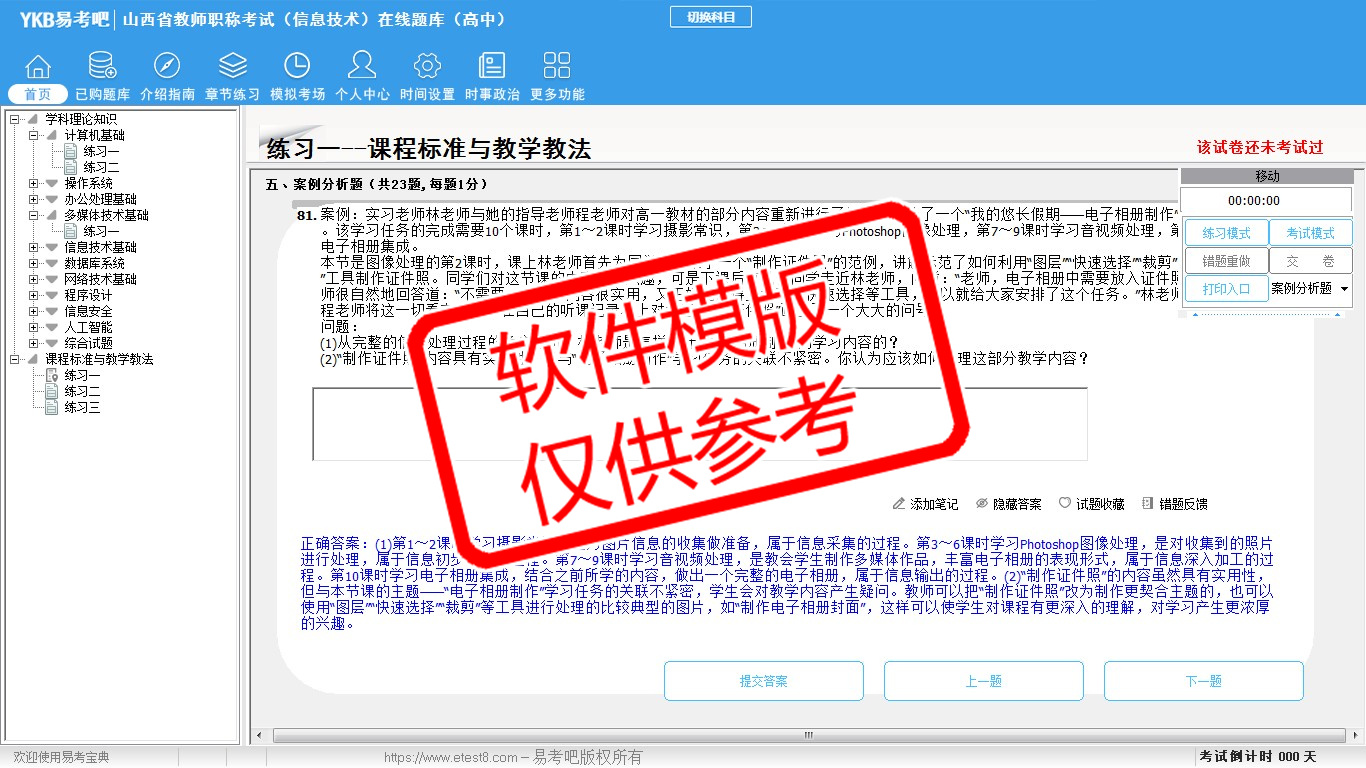Open 时事政治 newspaper icon
Viewport: 1366px width, 768px height.
(x=492, y=67)
